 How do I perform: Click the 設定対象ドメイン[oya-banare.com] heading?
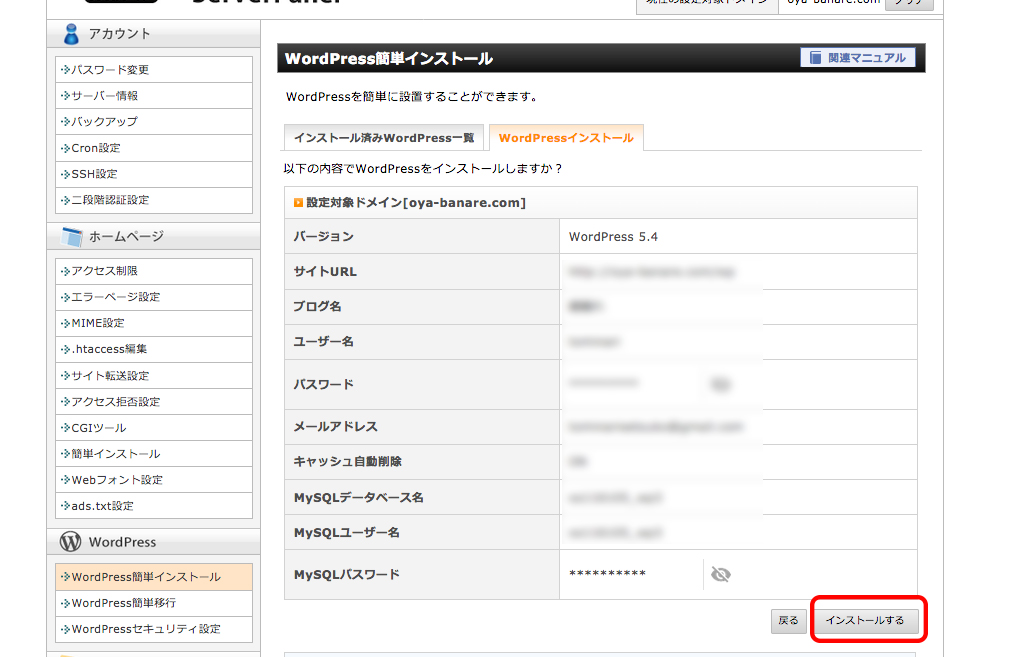416,203
